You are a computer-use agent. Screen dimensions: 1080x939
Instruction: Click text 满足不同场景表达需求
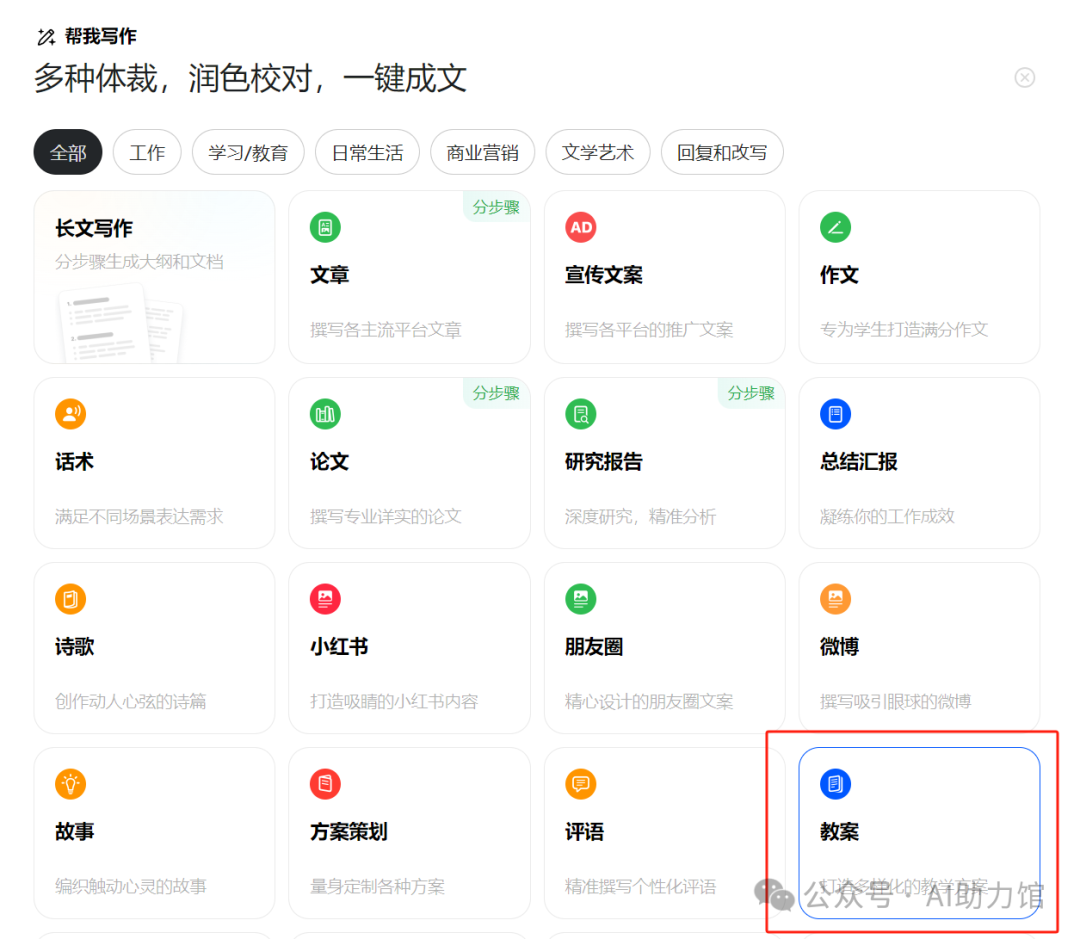click(x=139, y=517)
